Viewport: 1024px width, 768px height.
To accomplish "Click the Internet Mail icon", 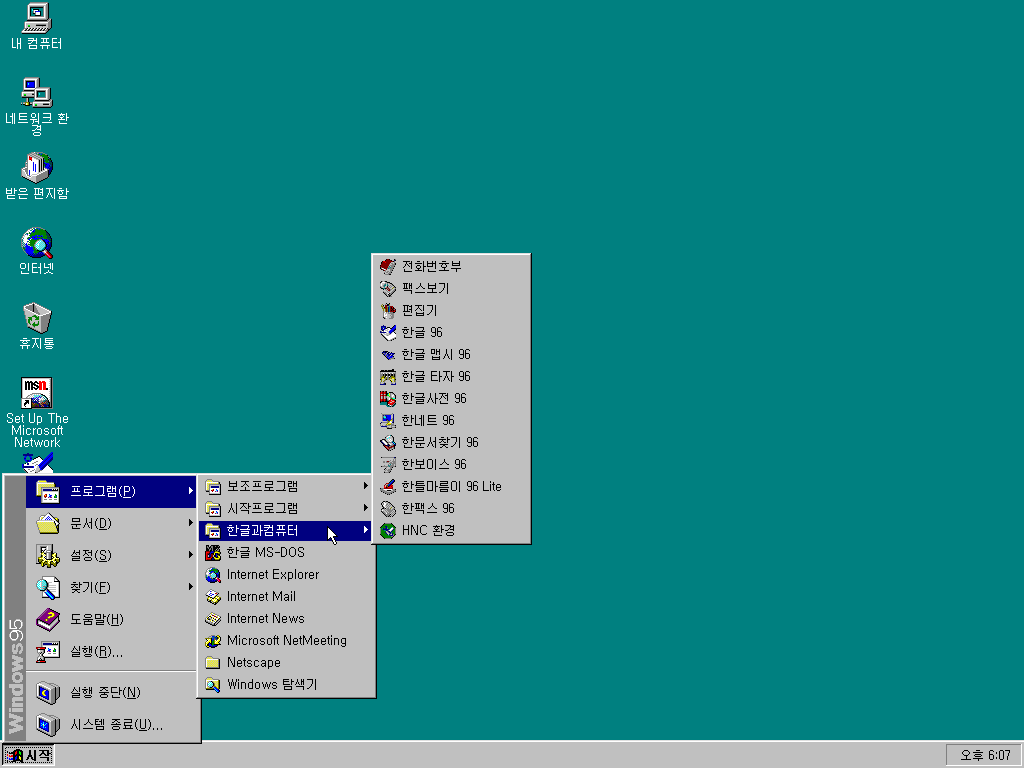I will (213, 596).
